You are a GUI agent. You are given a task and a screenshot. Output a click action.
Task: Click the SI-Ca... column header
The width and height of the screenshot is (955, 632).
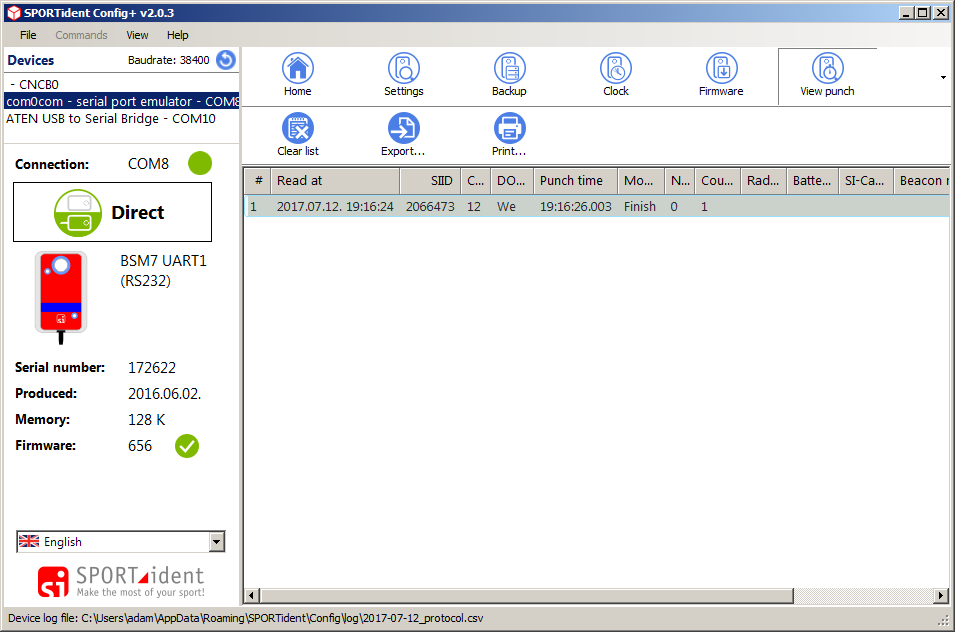click(865, 181)
